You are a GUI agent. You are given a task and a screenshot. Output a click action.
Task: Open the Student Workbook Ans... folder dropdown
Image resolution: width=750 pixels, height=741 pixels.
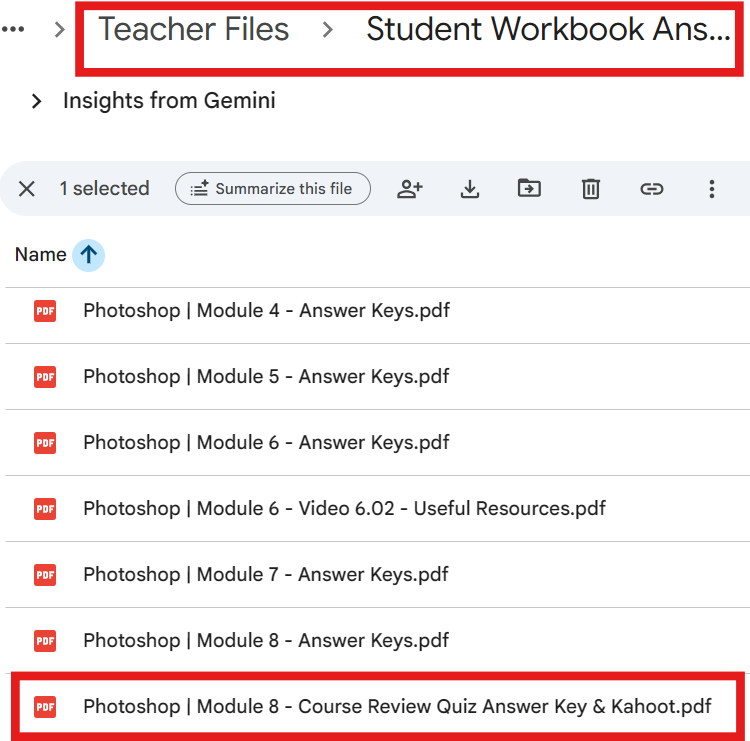548,29
